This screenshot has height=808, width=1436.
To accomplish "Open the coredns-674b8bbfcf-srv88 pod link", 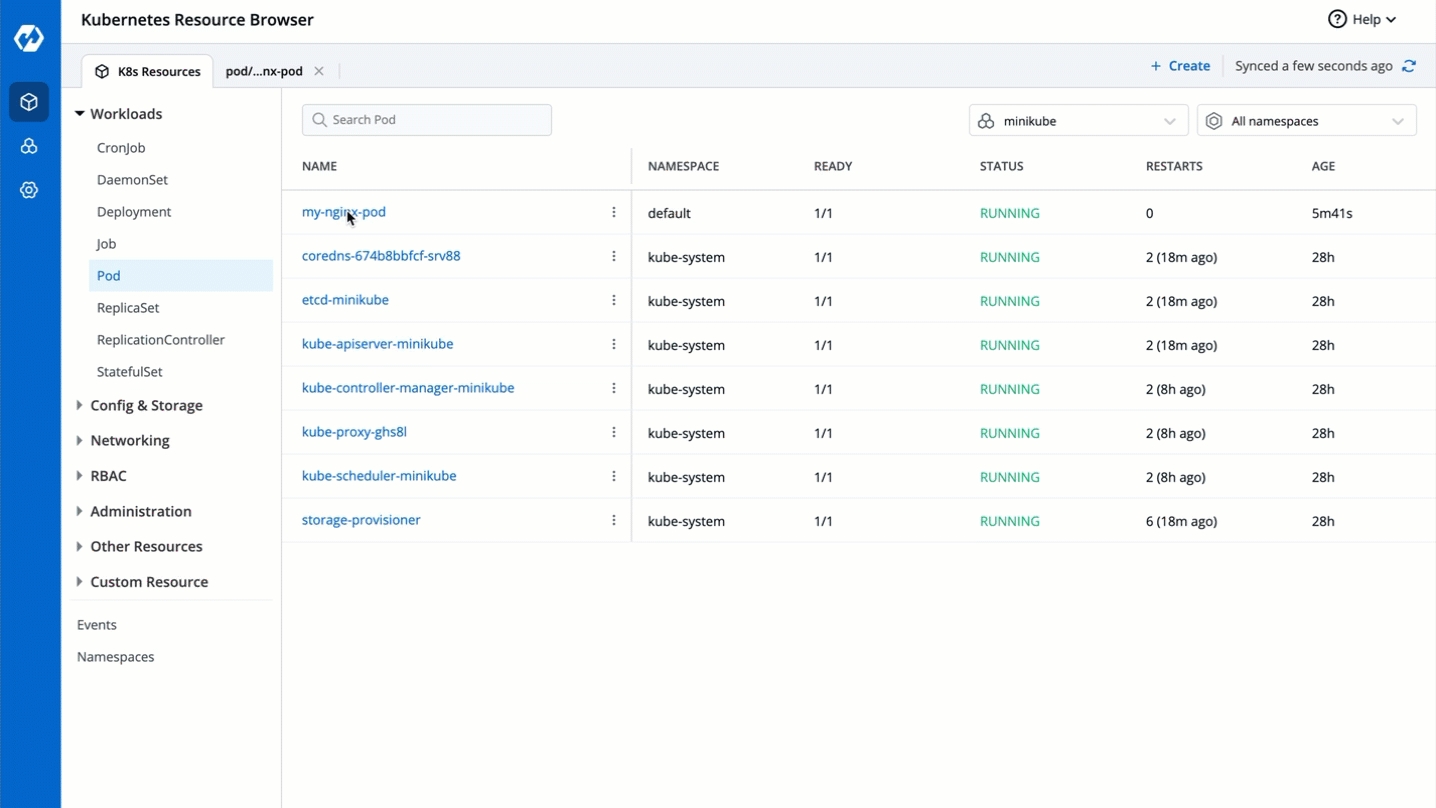I will pos(381,256).
